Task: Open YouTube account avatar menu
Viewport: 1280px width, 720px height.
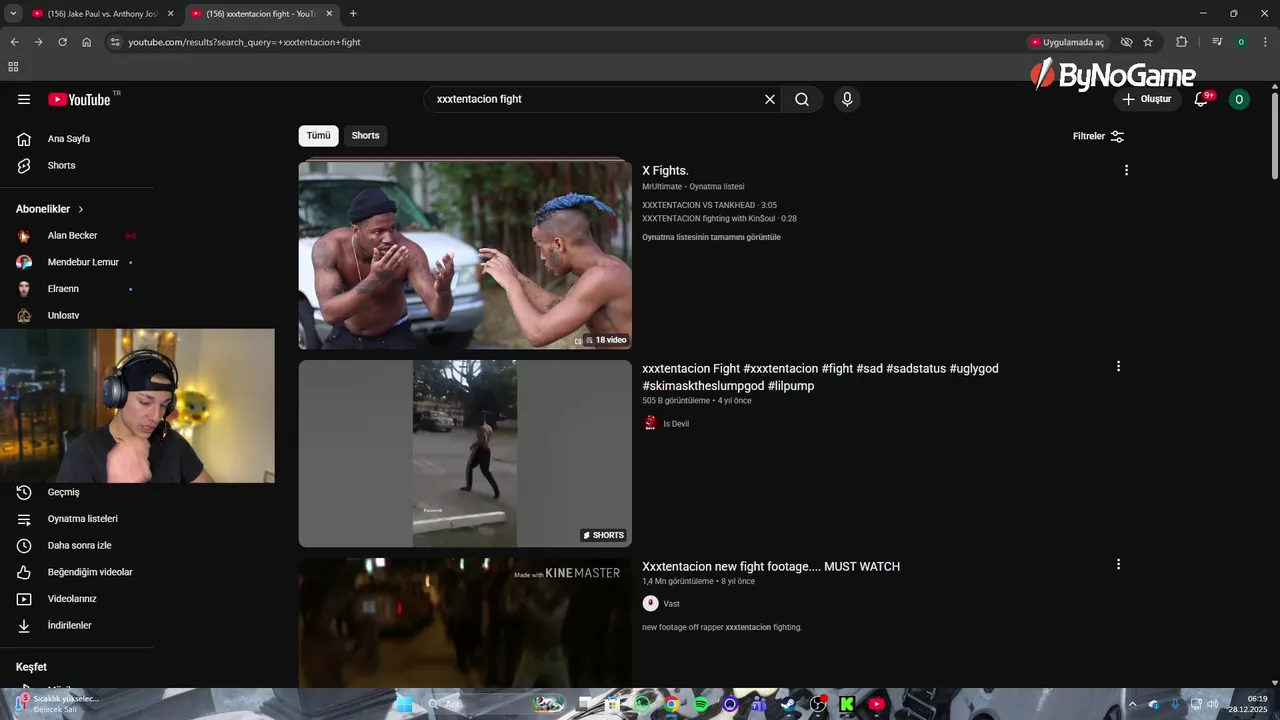Action: (1239, 99)
